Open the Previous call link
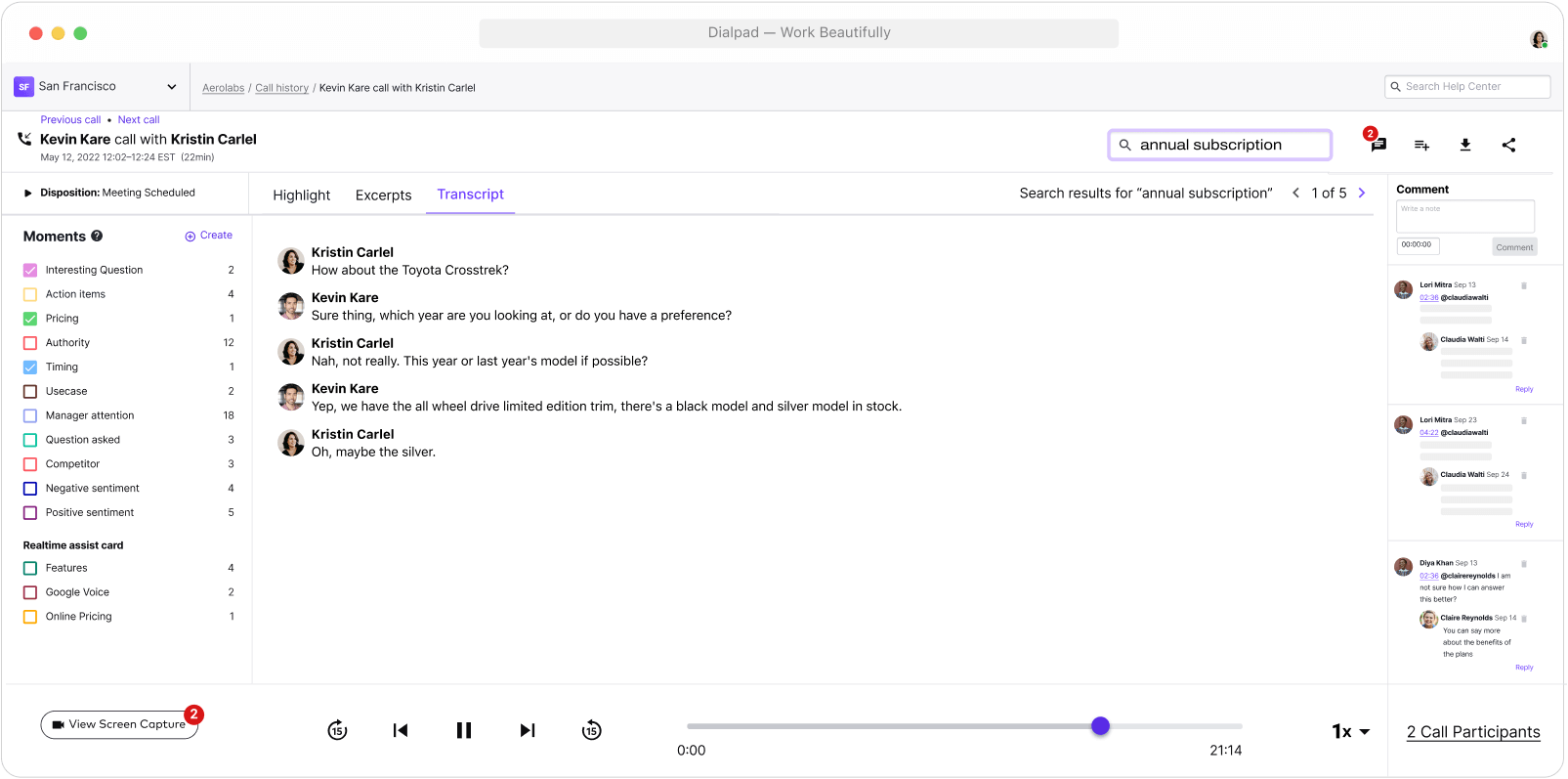Screen dimensions: 1568x779 70,120
